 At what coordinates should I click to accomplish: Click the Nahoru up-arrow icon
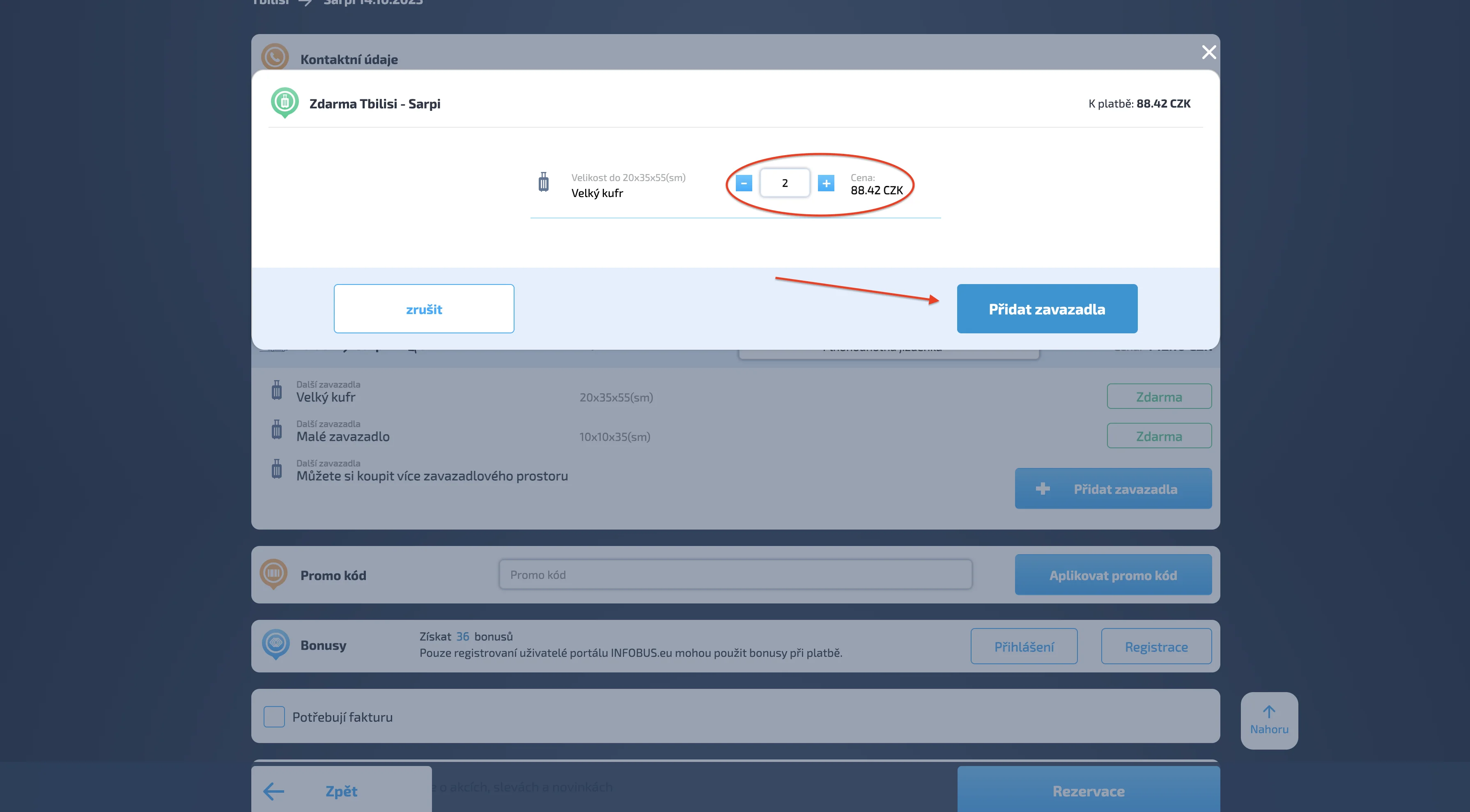1268,711
